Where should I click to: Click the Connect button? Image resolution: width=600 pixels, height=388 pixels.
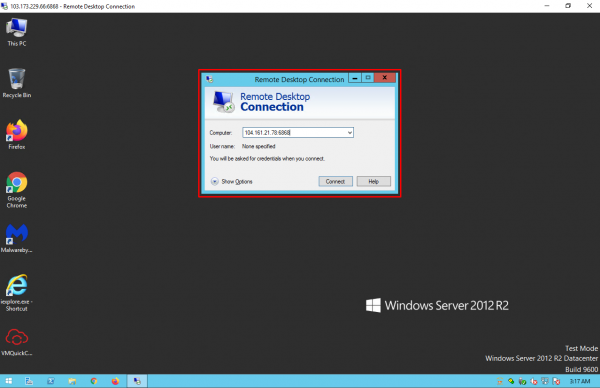tap(335, 181)
